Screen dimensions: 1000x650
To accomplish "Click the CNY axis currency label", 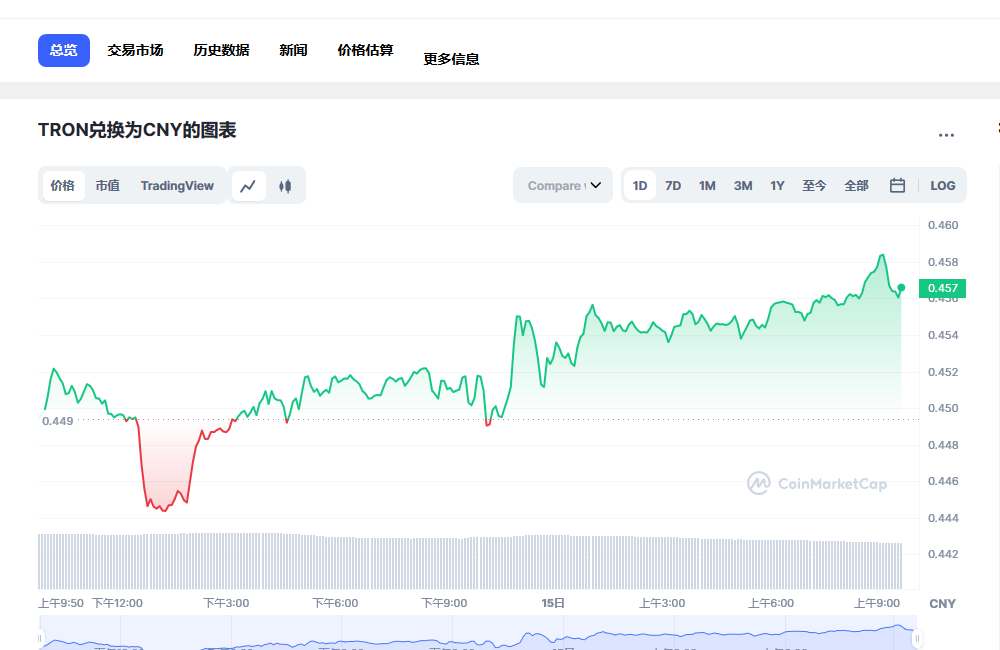I will point(943,603).
